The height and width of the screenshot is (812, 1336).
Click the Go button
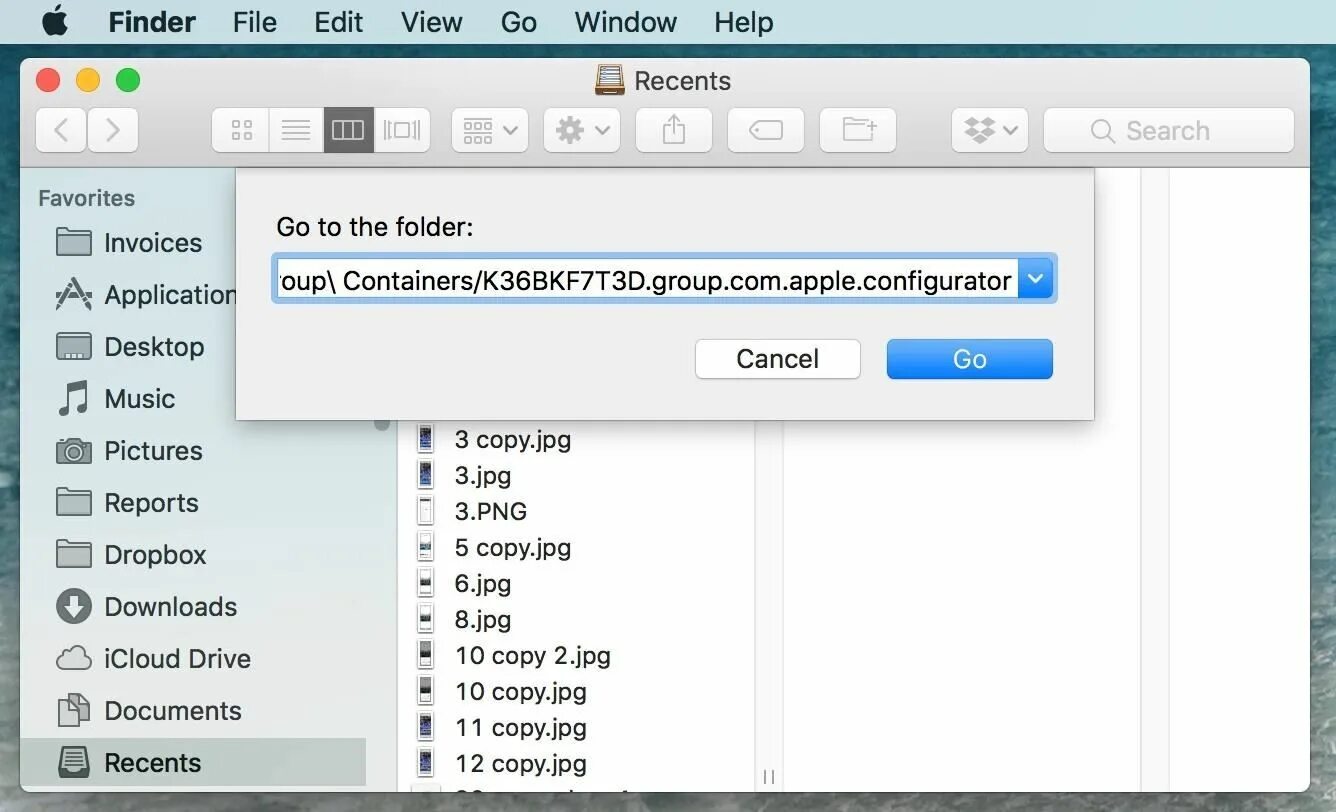[x=970, y=359]
